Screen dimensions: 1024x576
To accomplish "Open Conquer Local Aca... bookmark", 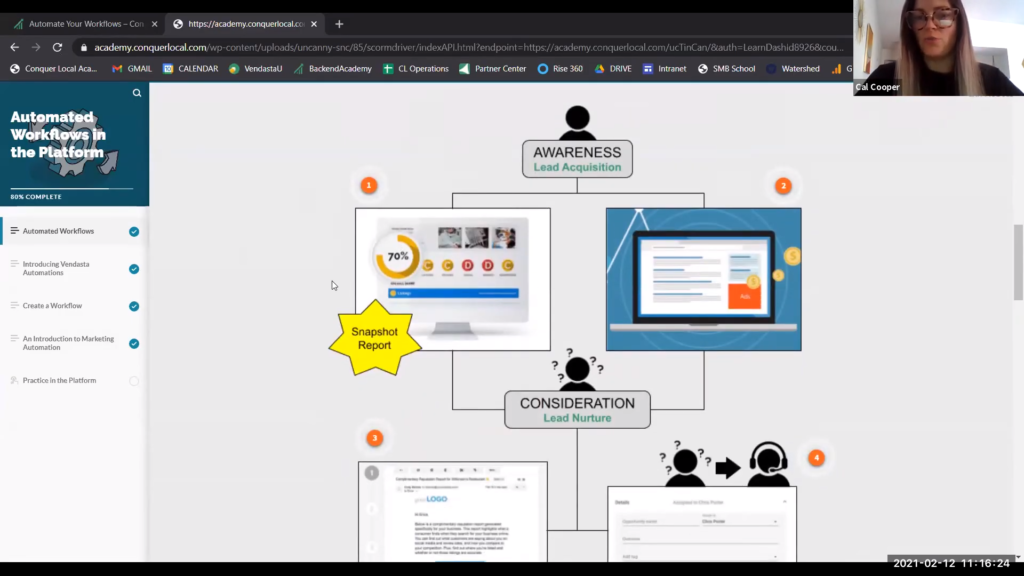I will [x=54, y=69].
